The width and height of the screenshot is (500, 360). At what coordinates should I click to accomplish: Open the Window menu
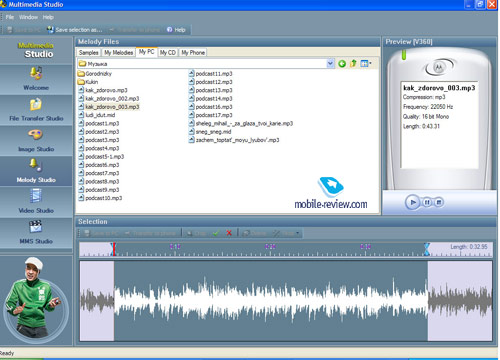coord(28,17)
